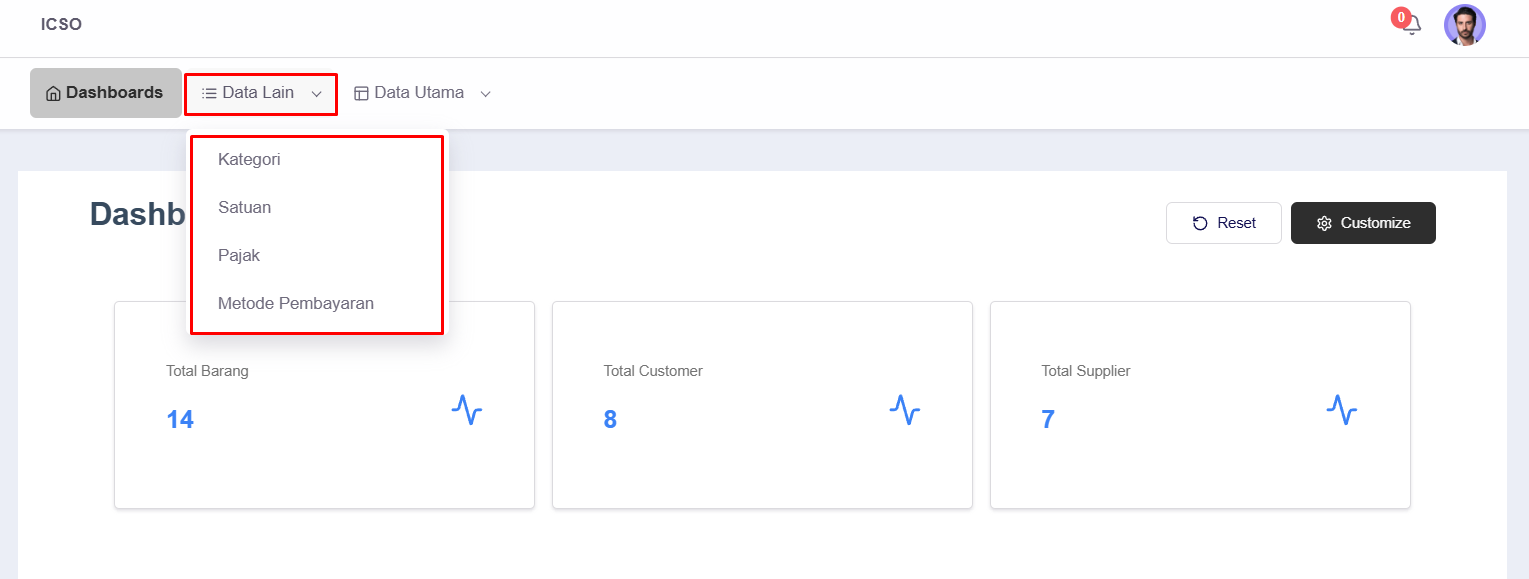Click the activity icon in Total Supplier card
The width and height of the screenshot is (1529, 579).
pos(1342,410)
